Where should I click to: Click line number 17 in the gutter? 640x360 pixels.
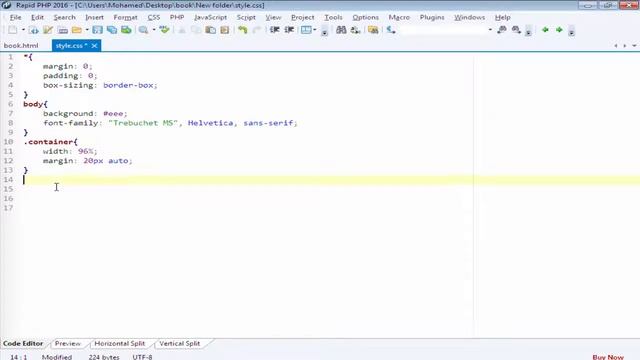click(8, 208)
